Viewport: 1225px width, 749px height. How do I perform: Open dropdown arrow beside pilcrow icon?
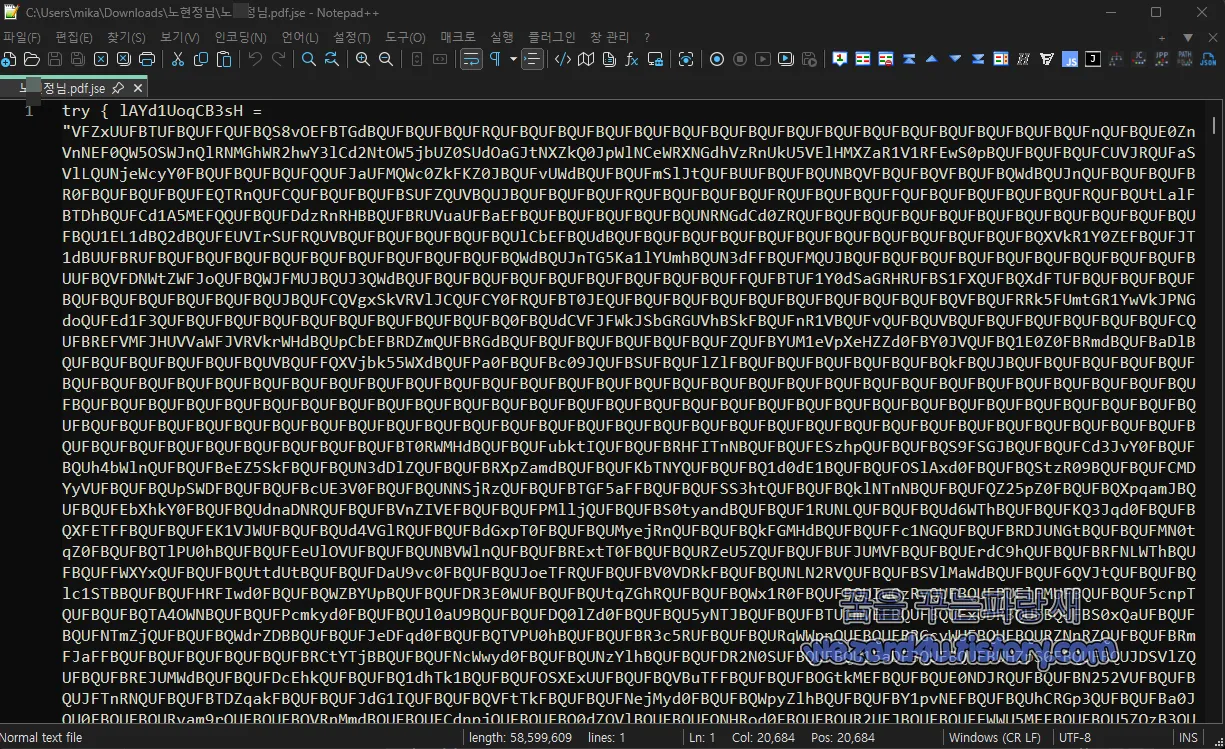[513, 59]
